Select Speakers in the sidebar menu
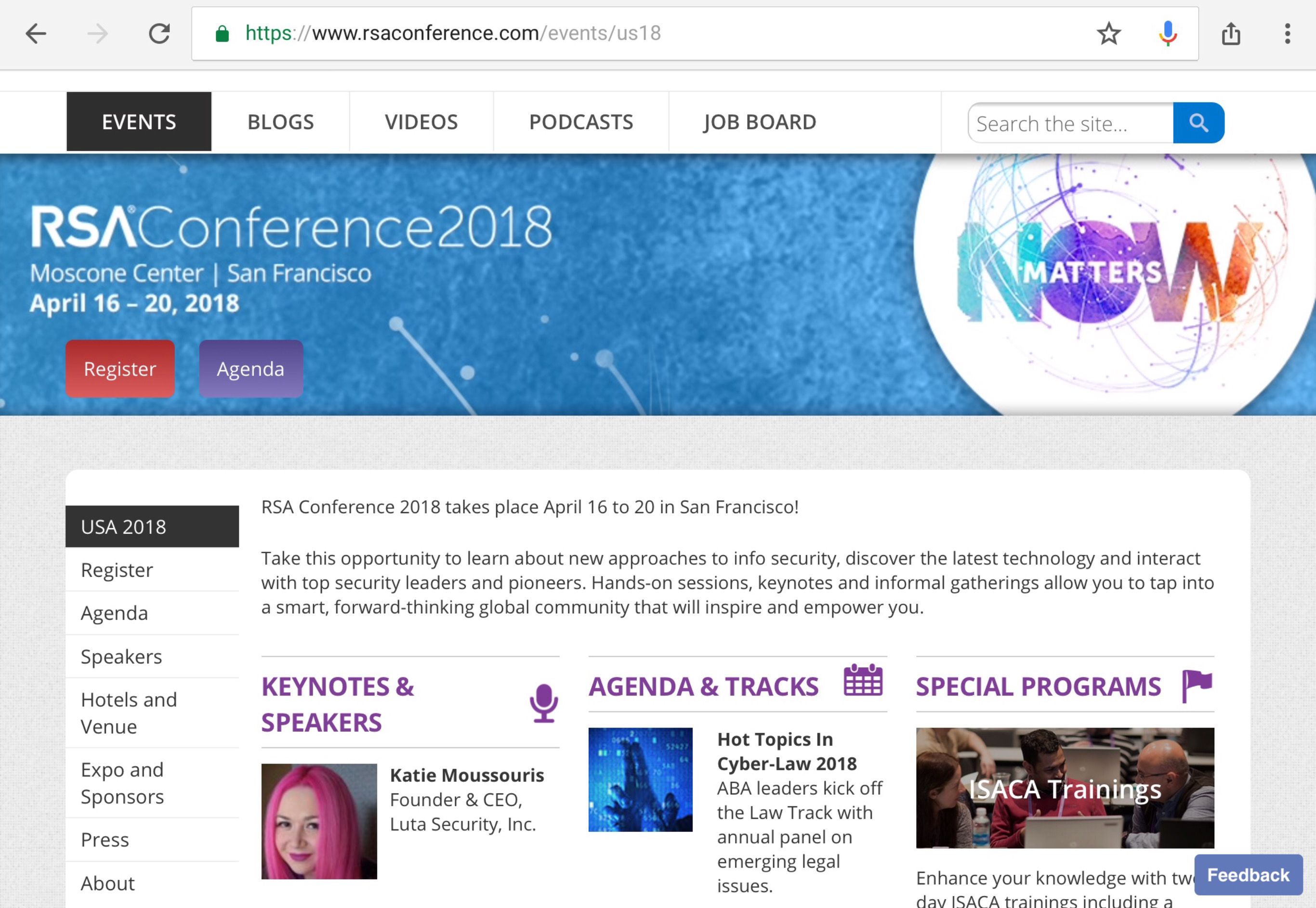The width and height of the screenshot is (1316, 908). (x=152, y=656)
